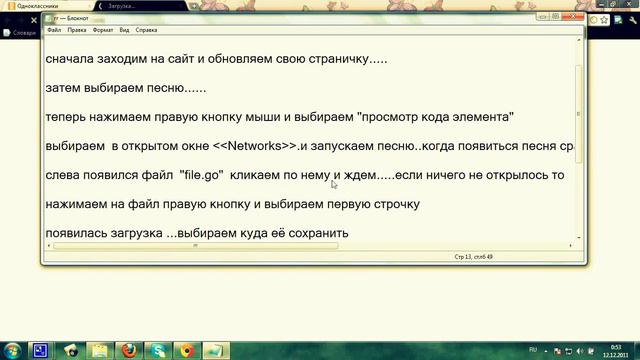Open the Вид menu in Notepad

(124, 30)
